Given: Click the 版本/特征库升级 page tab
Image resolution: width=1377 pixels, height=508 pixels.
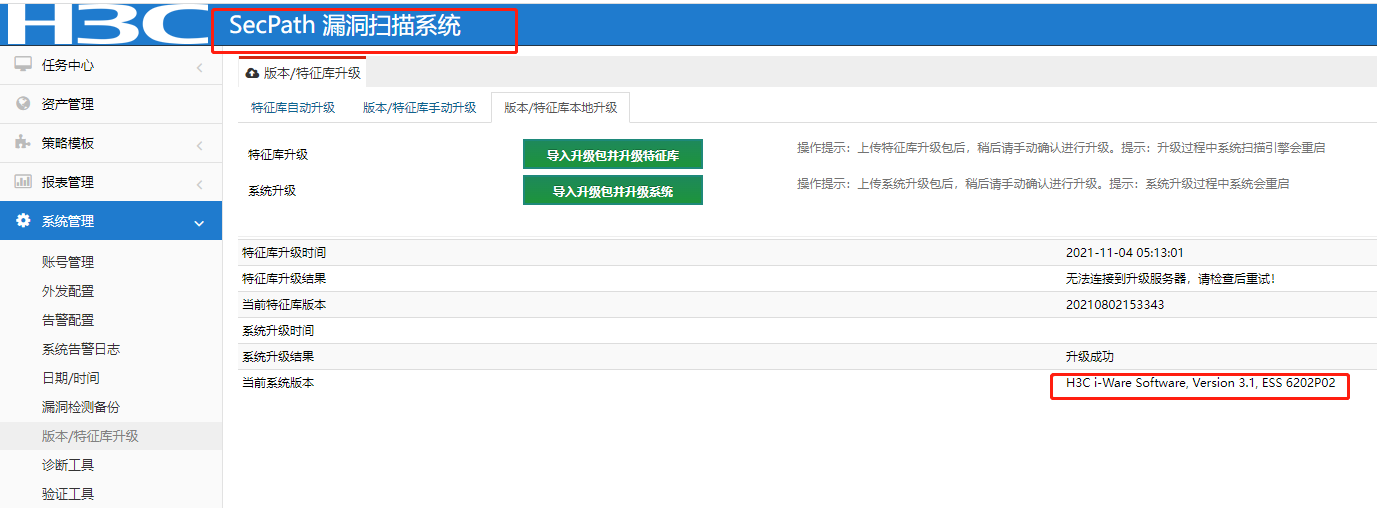Looking at the screenshot, I should tap(303, 73).
